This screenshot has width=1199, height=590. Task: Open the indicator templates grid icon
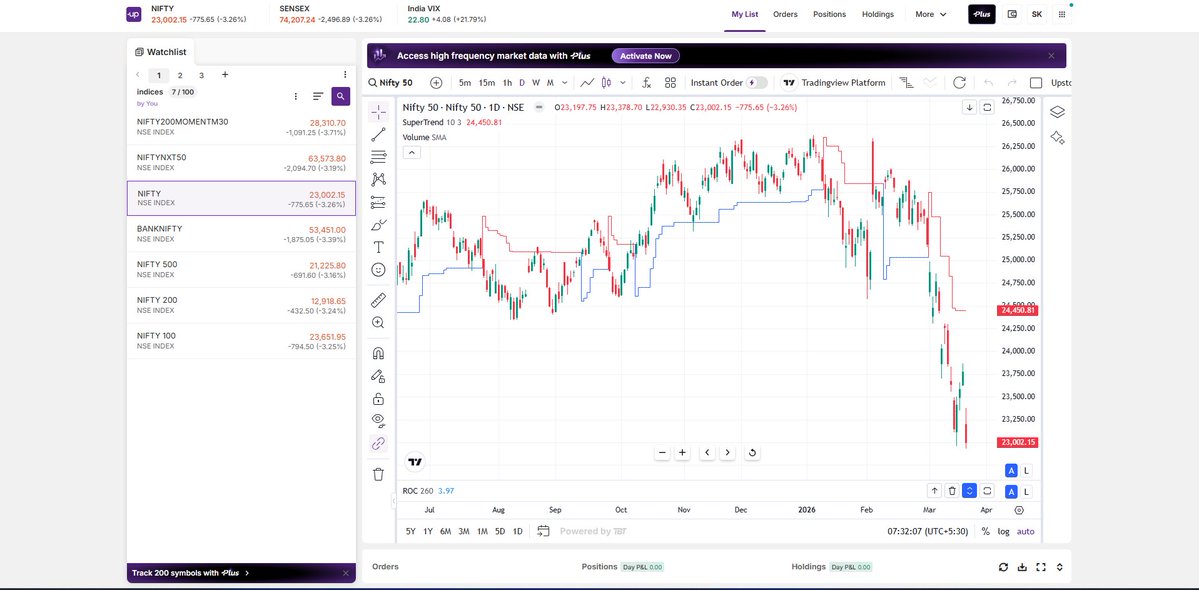tap(671, 83)
